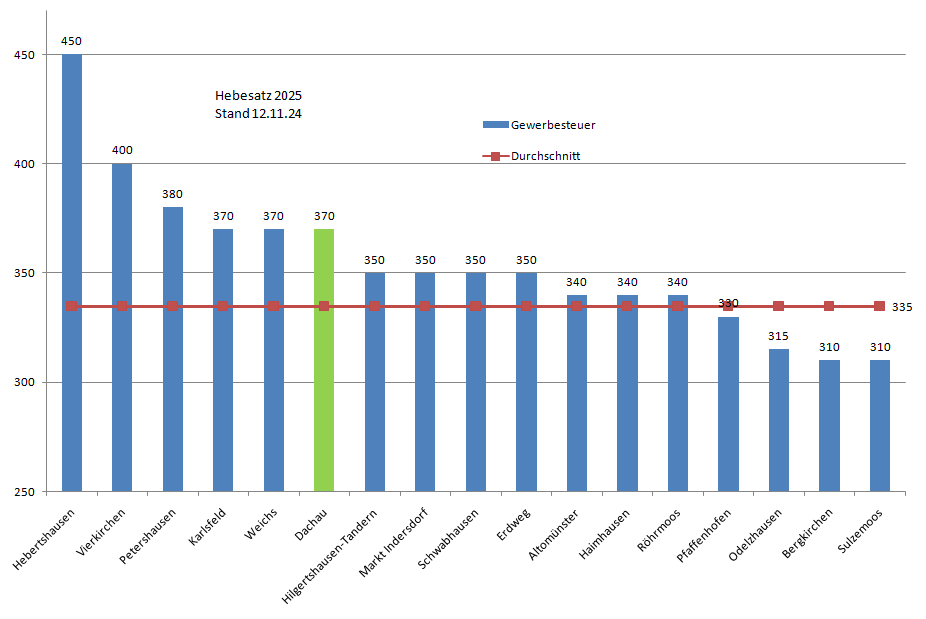Select the Gewerbesteuer legend label
This screenshot has width=926, height=619.
553,125
